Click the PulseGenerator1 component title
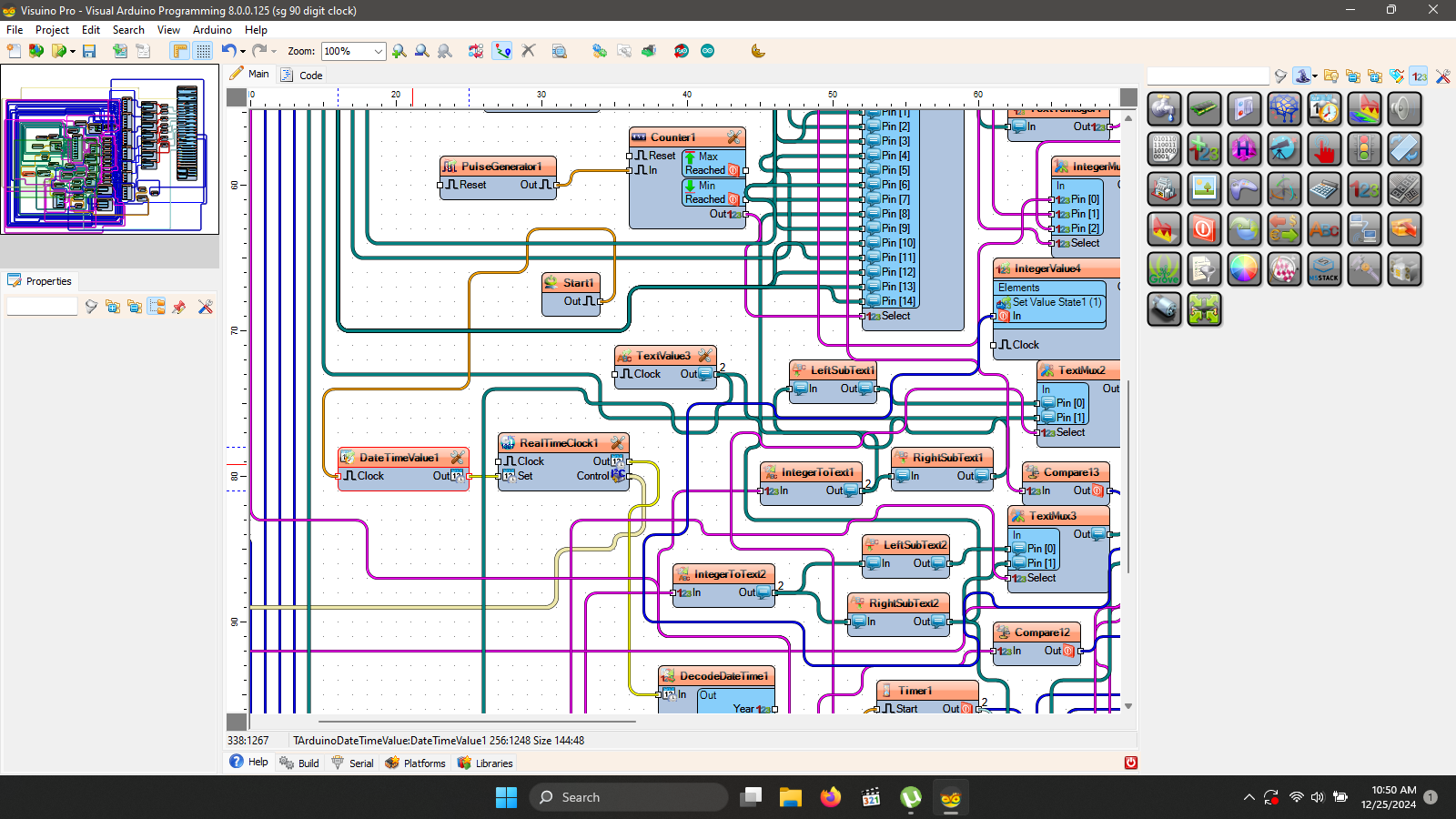This screenshot has height=819, width=1456. tap(500, 167)
